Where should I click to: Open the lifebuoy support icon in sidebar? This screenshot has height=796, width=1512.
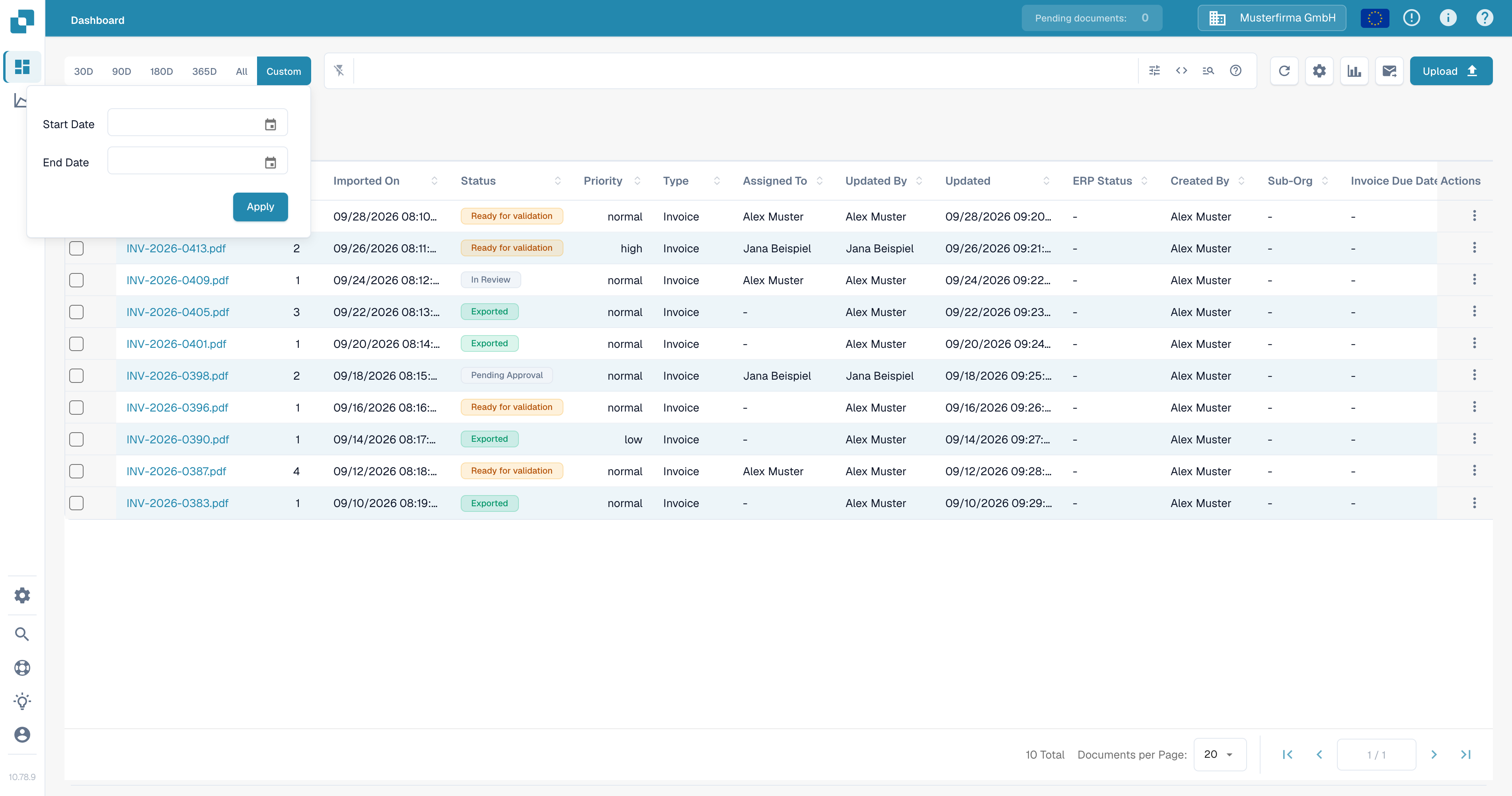[x=22, y=668]
